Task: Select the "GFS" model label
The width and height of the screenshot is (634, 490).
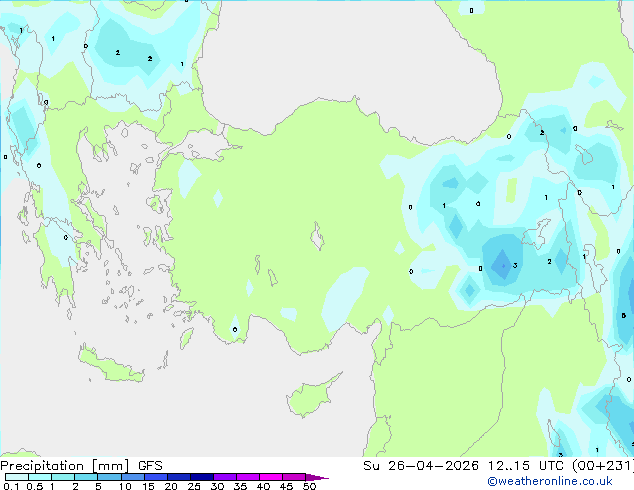Action: tap(150, 466)
